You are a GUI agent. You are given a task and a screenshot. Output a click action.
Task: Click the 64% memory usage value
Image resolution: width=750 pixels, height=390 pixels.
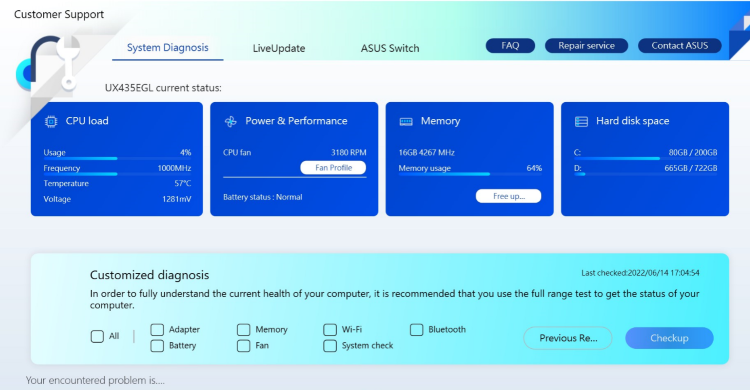pyautogui.click(x=534, y=168)
